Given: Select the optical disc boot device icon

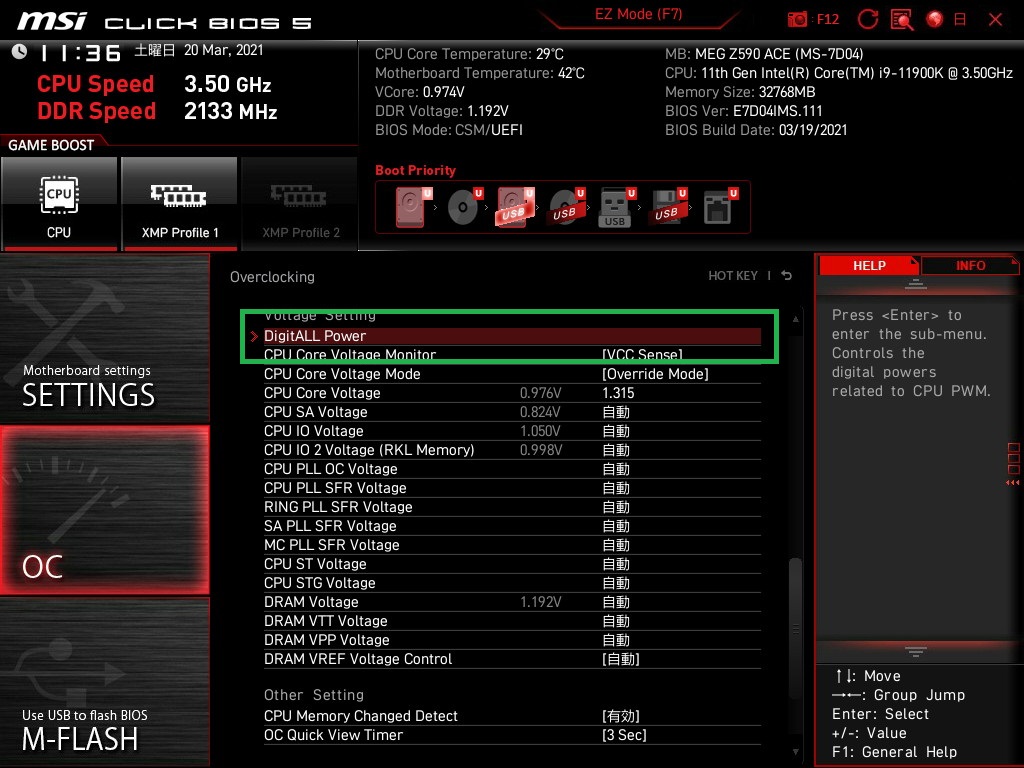Looking at the screenshot, I should point(465,206).
